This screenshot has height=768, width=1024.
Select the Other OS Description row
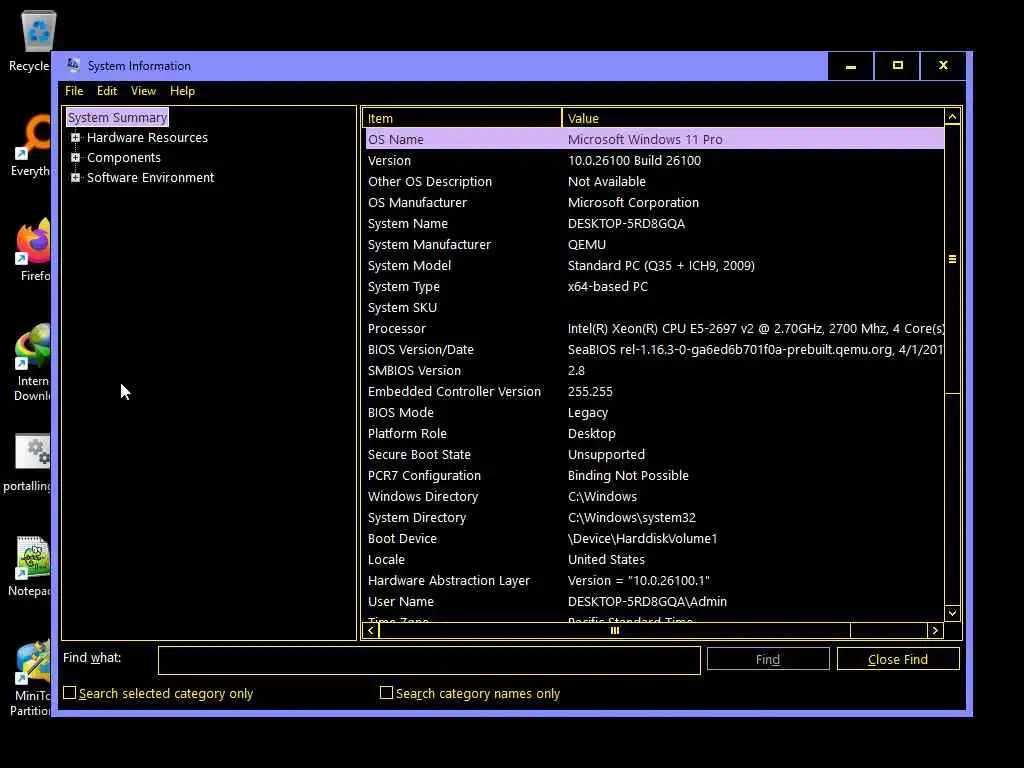[x=654, y=182]
